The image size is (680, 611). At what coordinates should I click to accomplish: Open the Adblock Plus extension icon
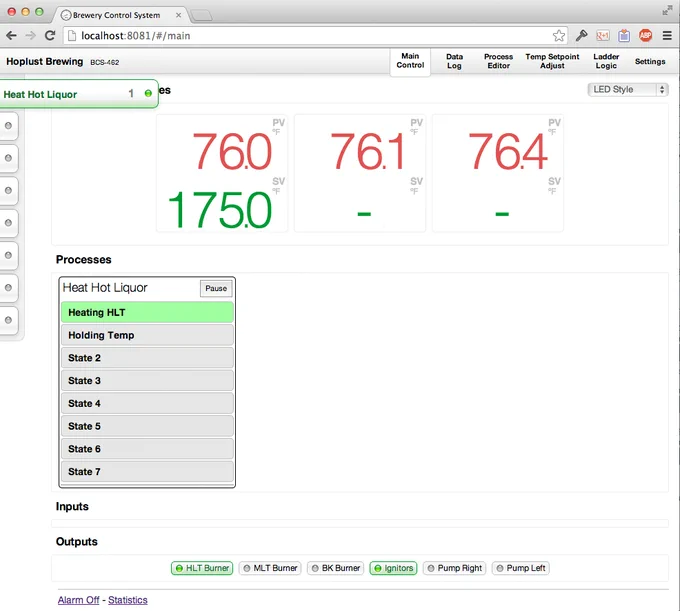[645, 36]
